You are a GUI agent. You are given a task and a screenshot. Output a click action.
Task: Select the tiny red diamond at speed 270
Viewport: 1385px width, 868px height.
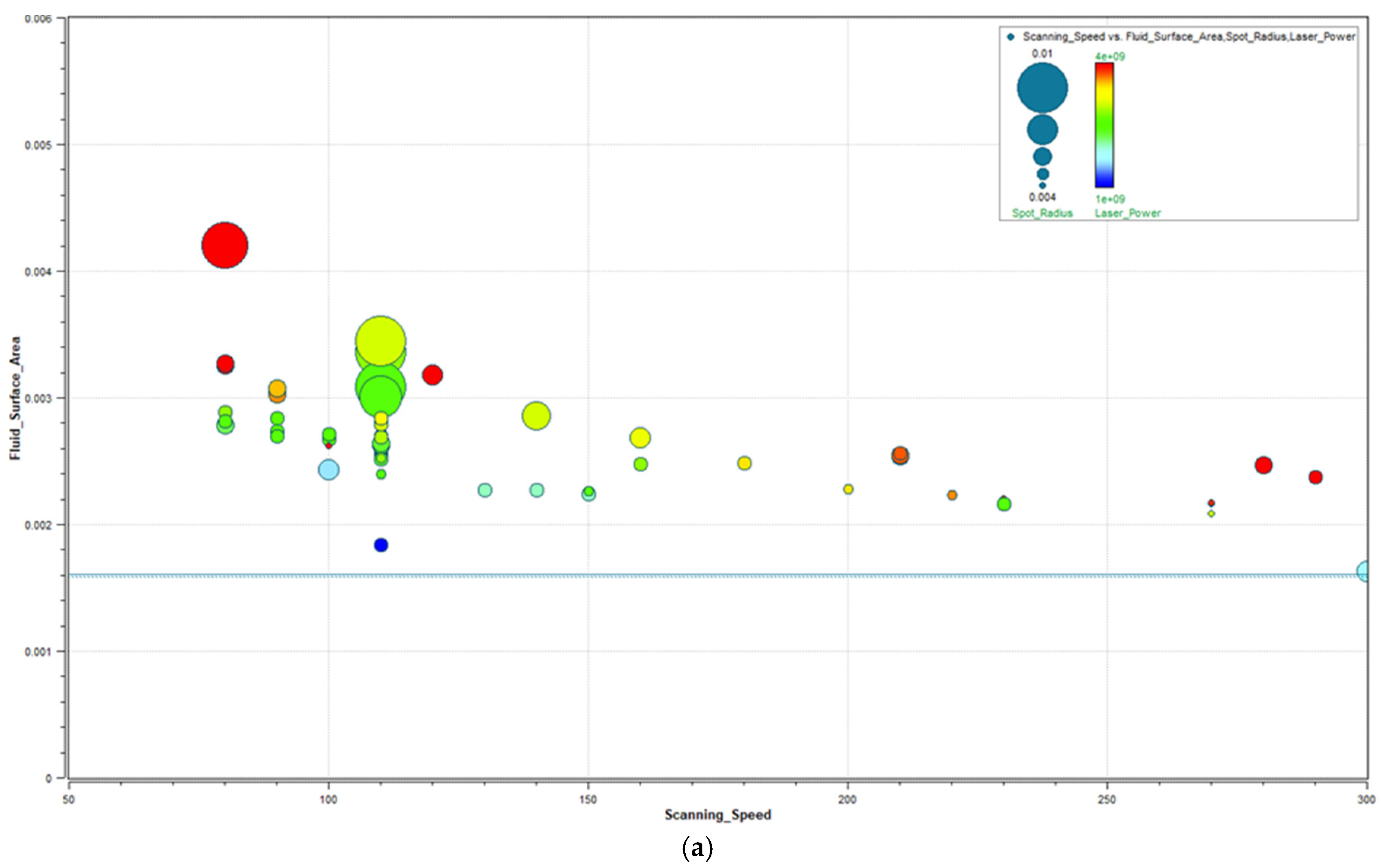1211,503
